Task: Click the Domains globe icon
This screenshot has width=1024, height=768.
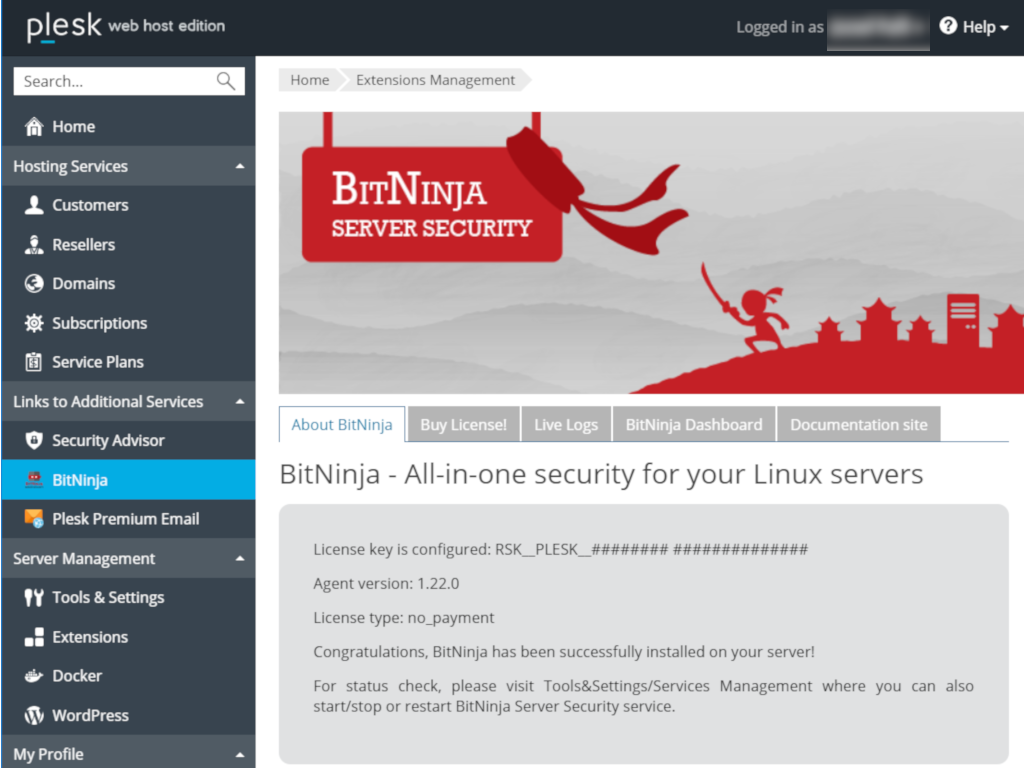Action: [34, 284]
